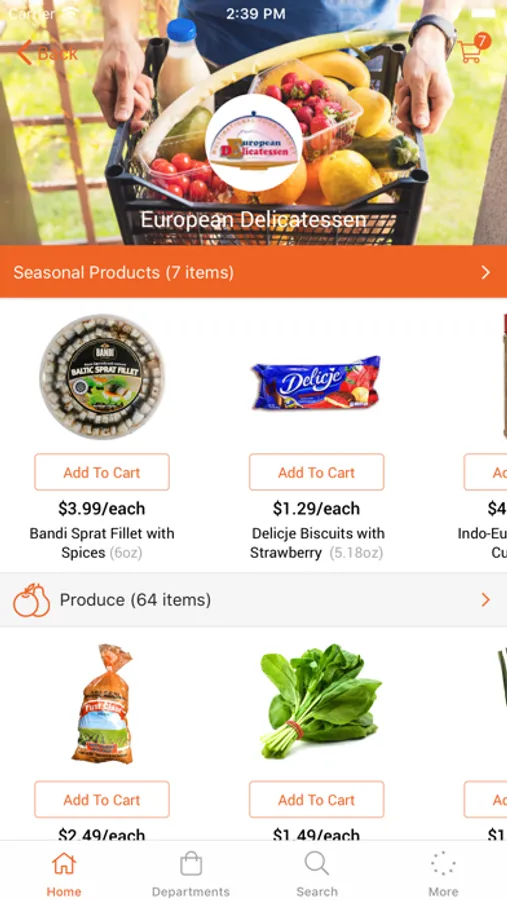Add the spinach bunch to cart
Image resolution: width=507 pixels, height=900 pixels.
(316, 800)
